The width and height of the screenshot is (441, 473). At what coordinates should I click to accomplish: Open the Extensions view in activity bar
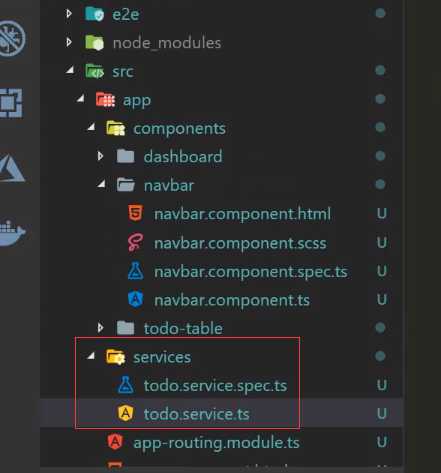(x=11, y=103)
